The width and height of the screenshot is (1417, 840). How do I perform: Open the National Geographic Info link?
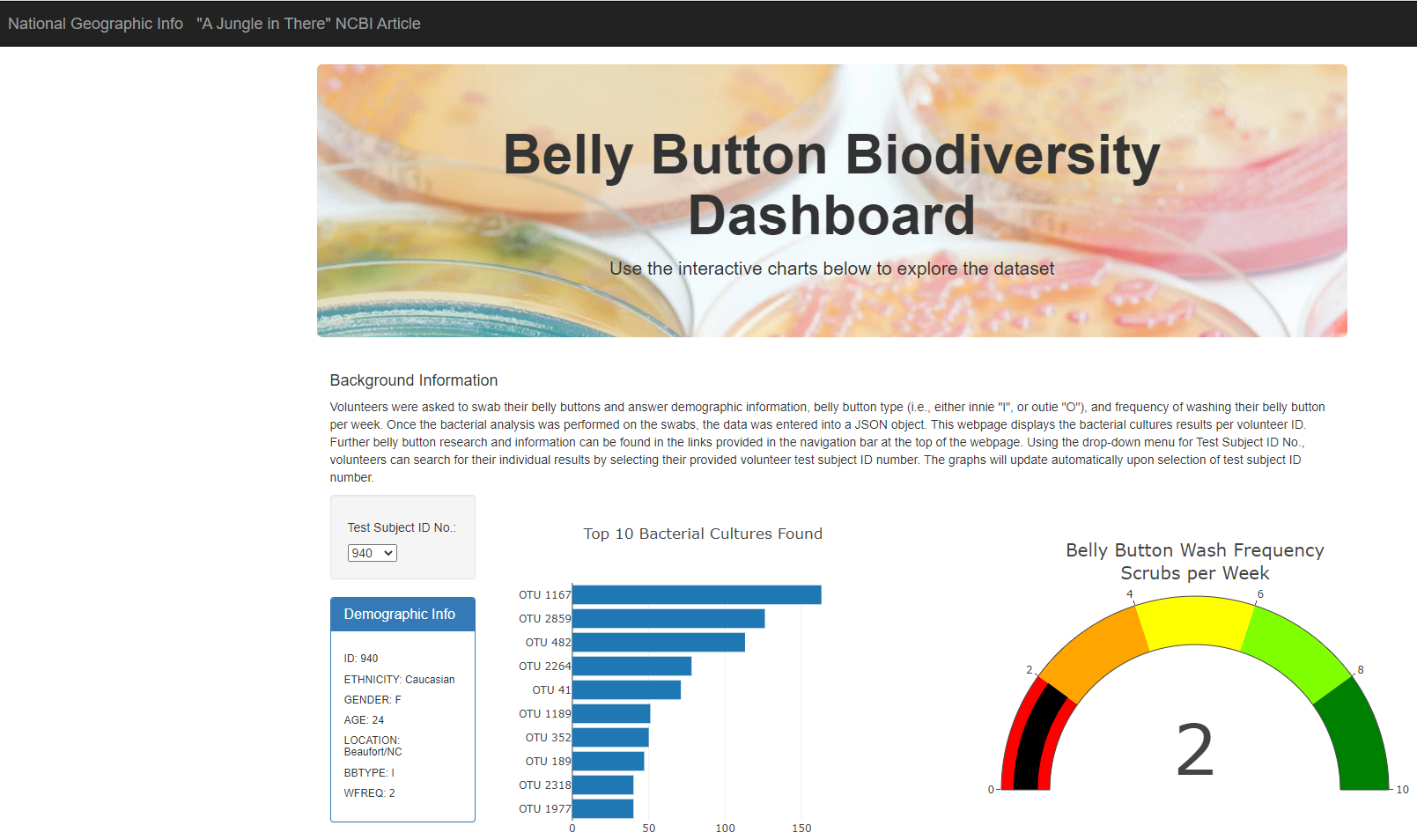click(95, 24)
